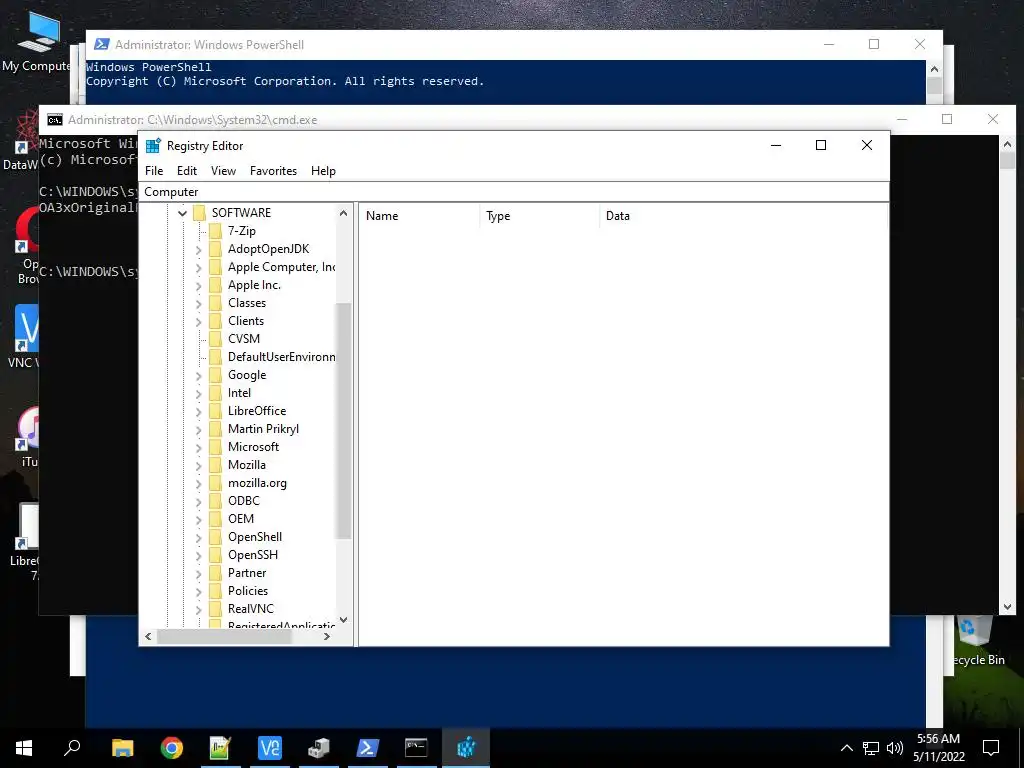Open the Edit menu in Registry Editor
Image resolution: width=1024 pixels, height=768 pixels.
pos(187,171)
